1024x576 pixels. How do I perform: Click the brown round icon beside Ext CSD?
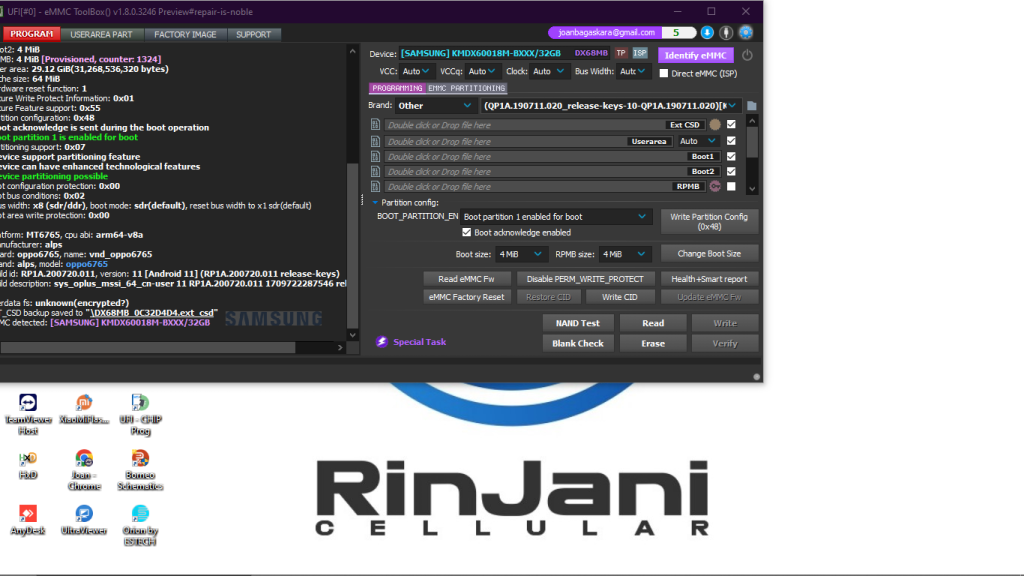coord(715,125)
